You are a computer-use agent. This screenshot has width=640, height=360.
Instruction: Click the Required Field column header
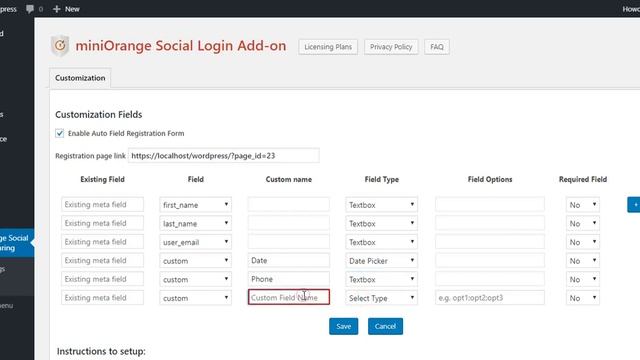tap(583, 179)
